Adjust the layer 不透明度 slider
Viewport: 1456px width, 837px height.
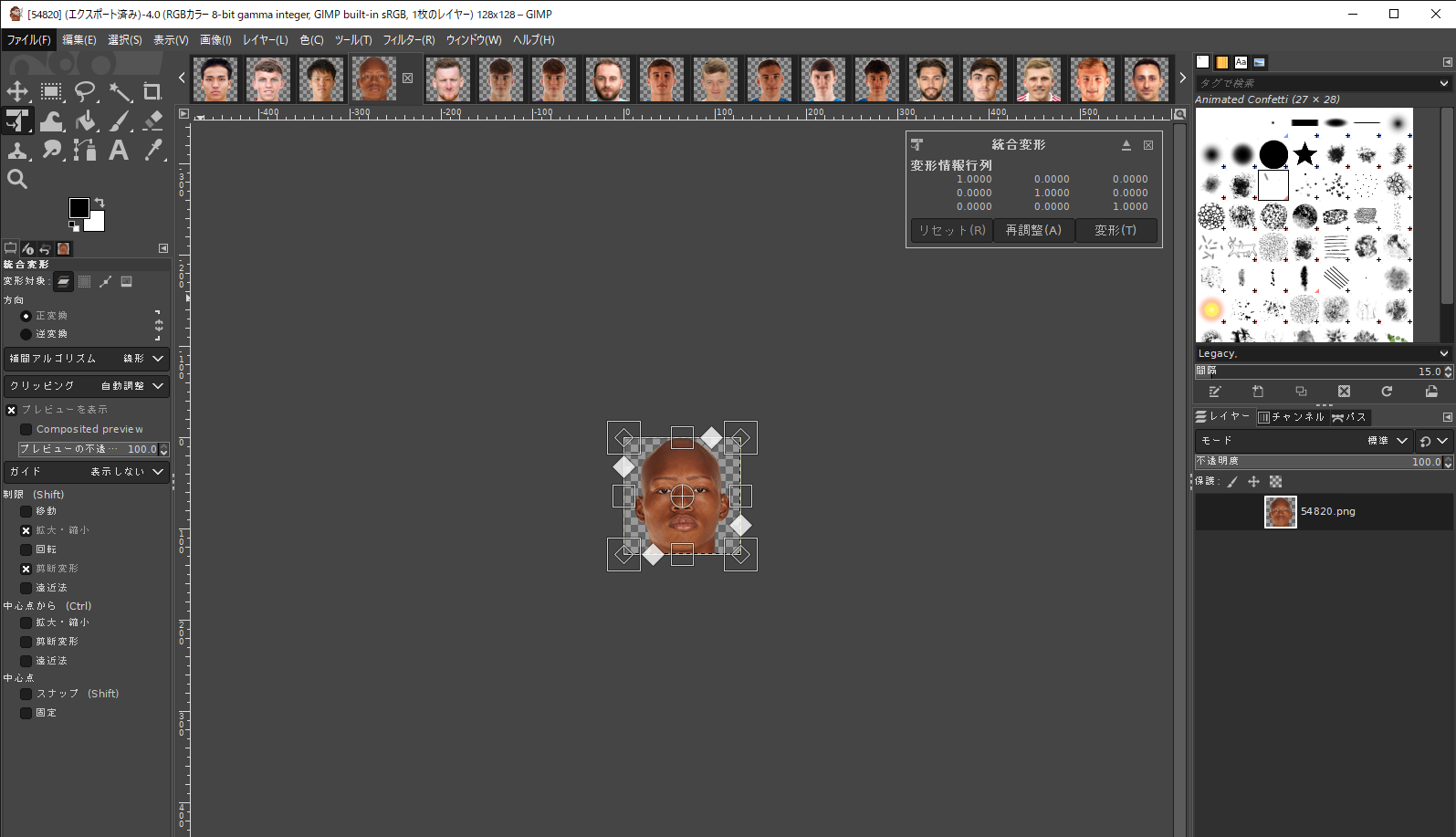click(1324, 462)
